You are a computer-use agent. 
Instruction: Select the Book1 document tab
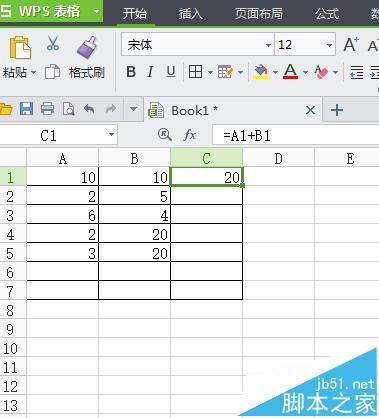[x=233, y=110]
